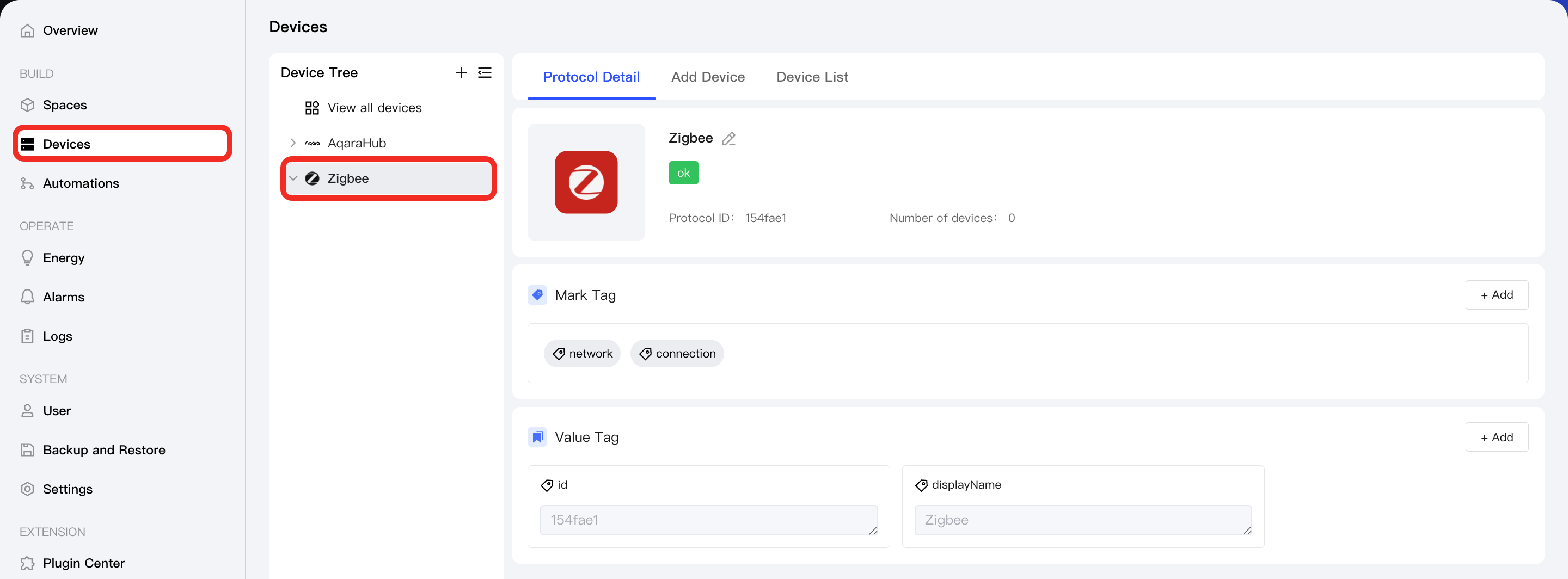Image resolution: width=1568 pixels, height=579 pixels.
Task: Open Plugin Center puzzle icon in sidebar
Action: pyautogui.click(x=27, y=563)
